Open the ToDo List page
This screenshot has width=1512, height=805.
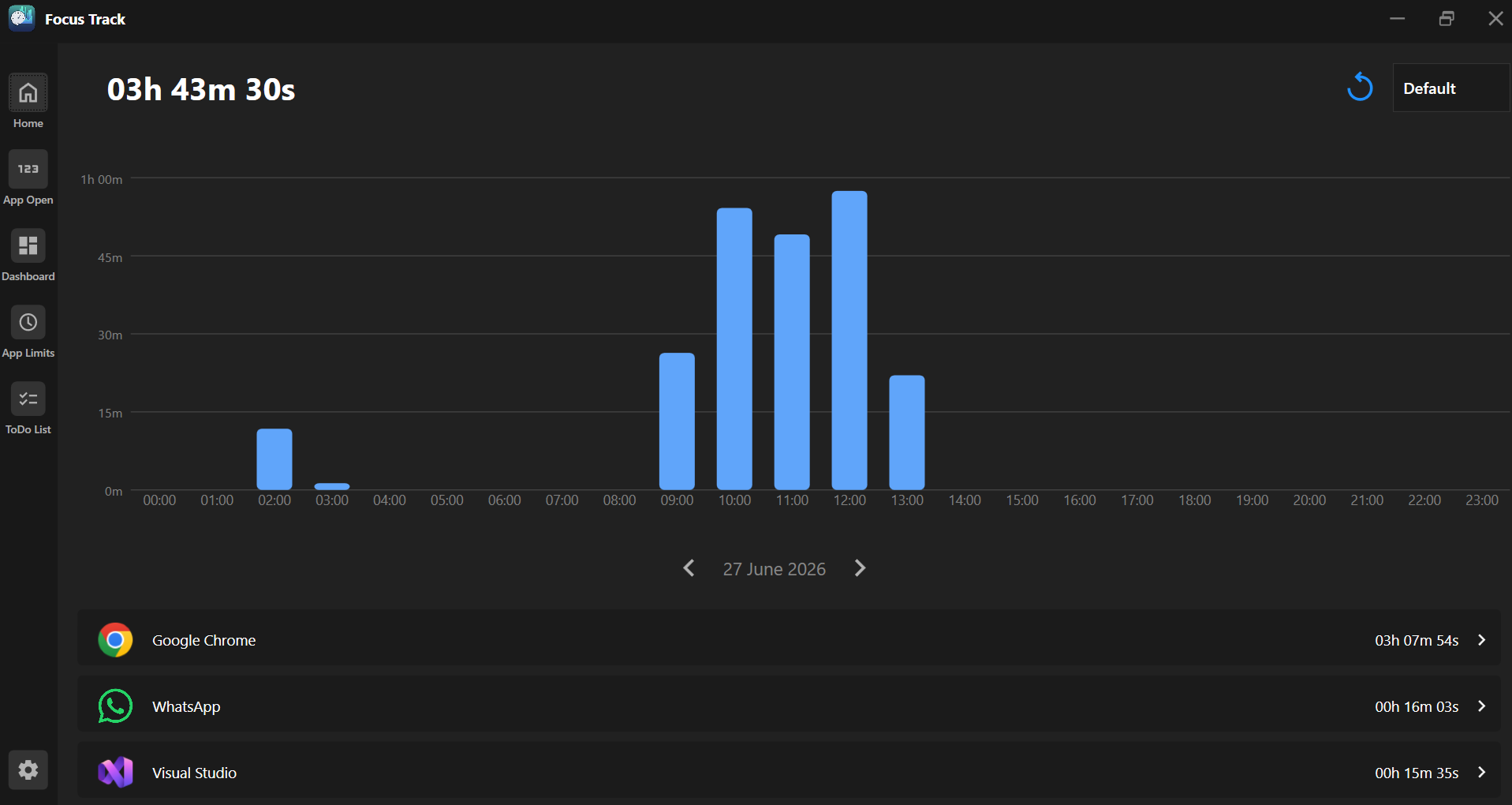28,399
